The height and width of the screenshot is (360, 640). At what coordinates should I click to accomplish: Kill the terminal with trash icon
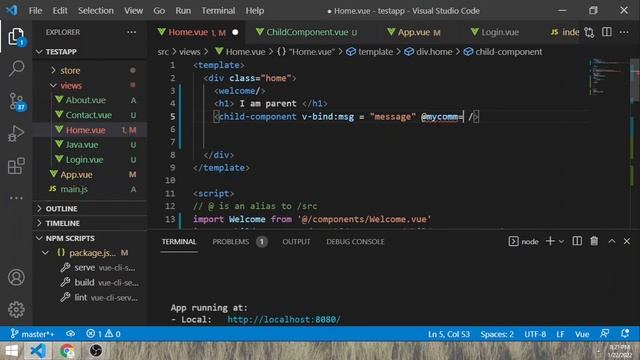594,241
